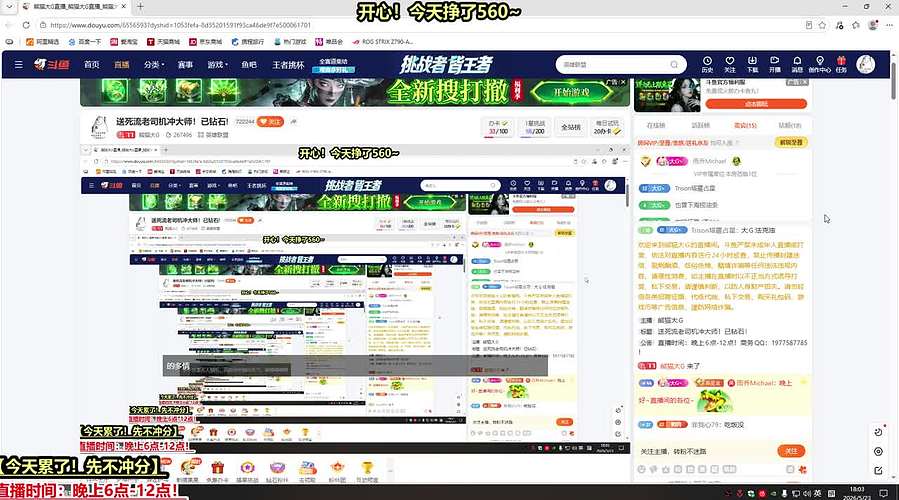Toggle the 英 input method in taskbar
The width and height of the screenshot is (899, 500).
click(x=817, y=493)
